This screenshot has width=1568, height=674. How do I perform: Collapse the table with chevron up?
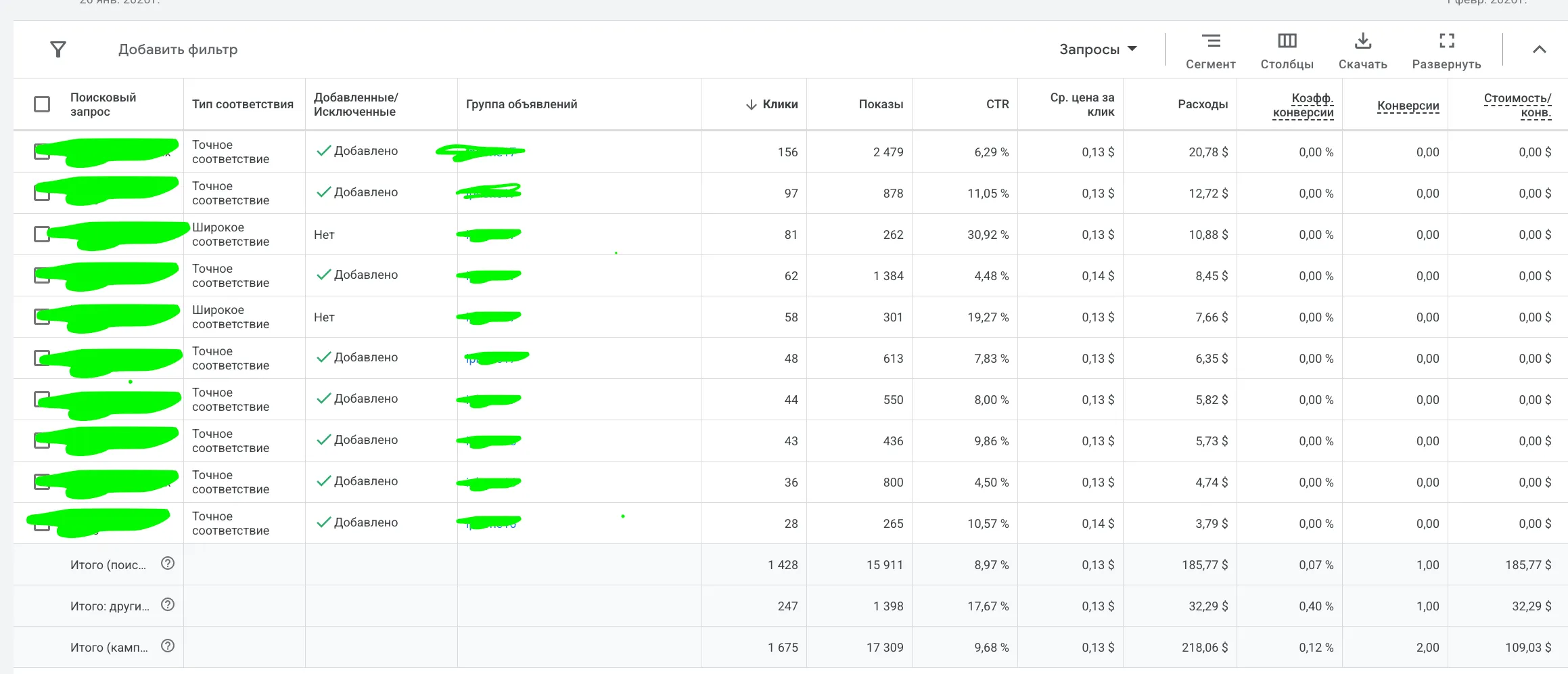click(x=1539, y=49)
